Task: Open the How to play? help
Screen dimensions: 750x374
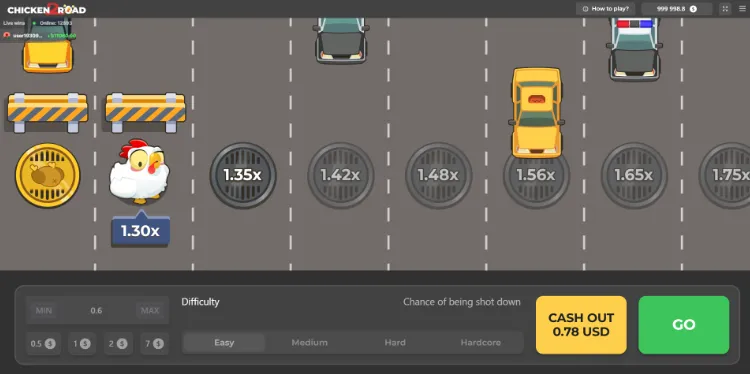Action: (x=605, y=9)
